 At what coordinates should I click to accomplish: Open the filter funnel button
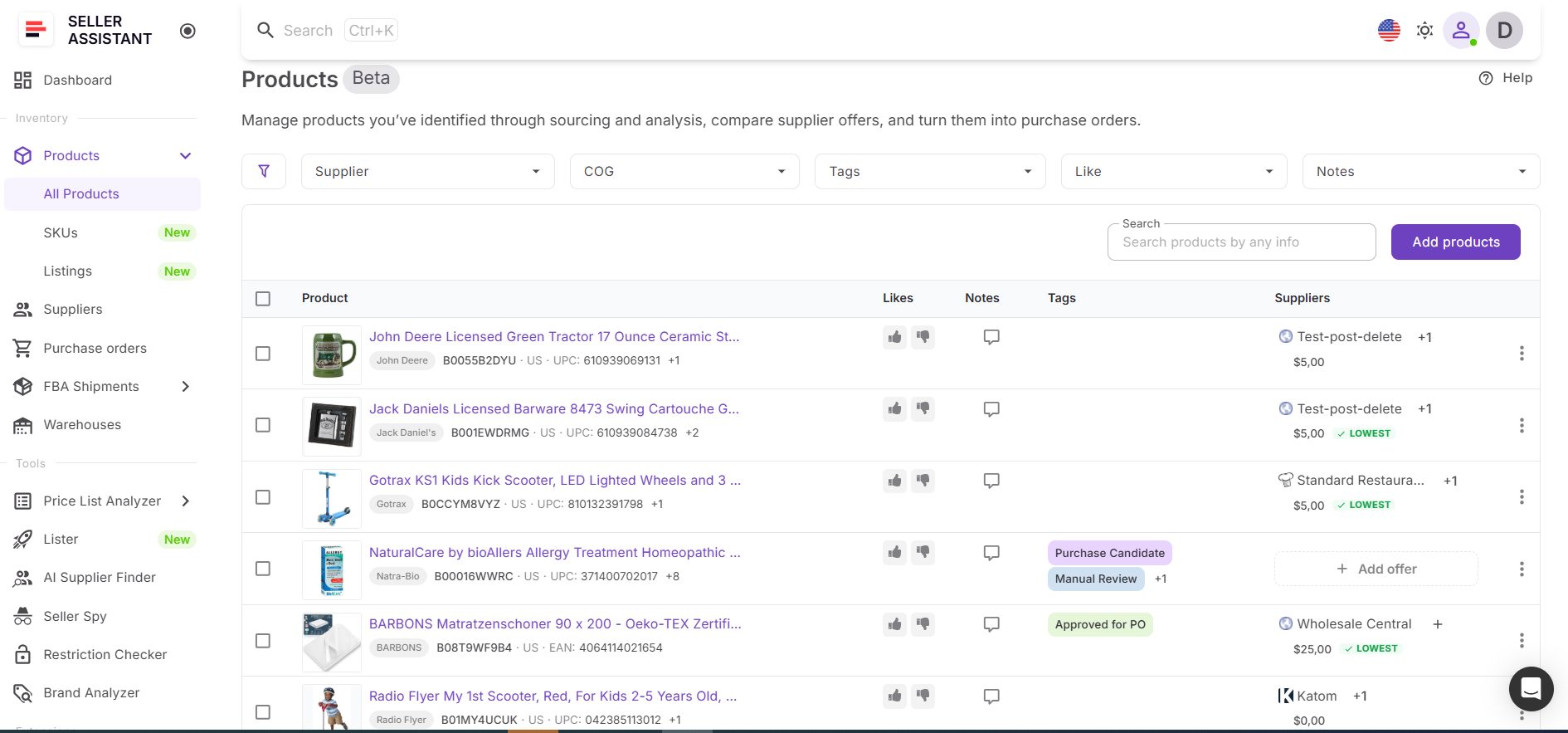click(x=264, y=171)
